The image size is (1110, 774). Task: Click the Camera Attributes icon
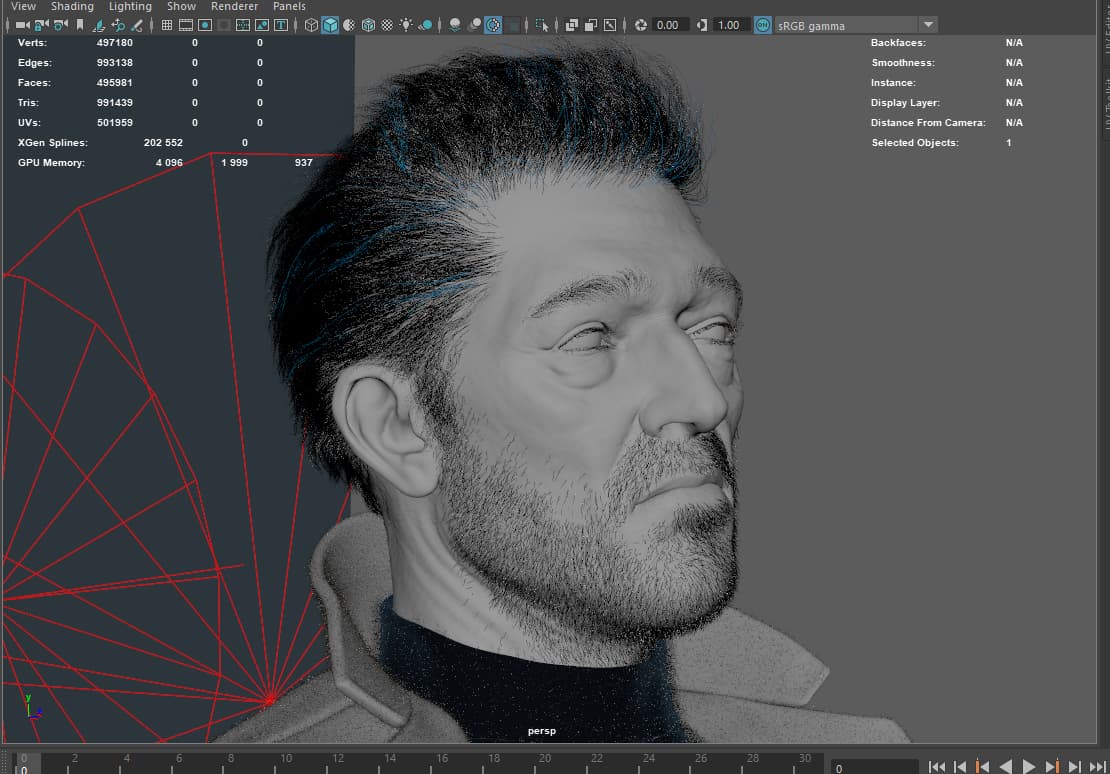coord(61,25)
